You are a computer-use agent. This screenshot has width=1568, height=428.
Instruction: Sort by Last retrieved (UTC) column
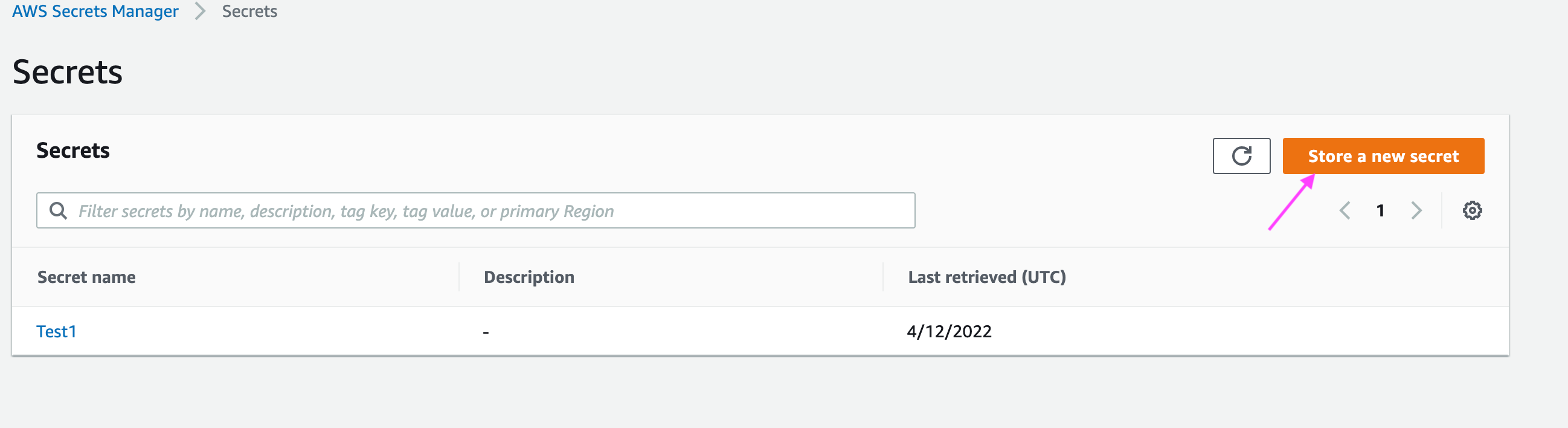click(987, 277)
